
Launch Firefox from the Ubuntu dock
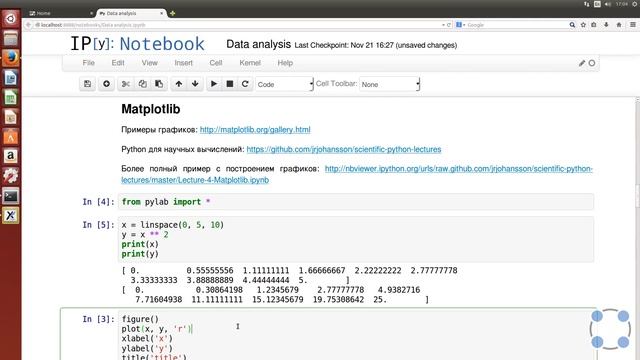11,58
